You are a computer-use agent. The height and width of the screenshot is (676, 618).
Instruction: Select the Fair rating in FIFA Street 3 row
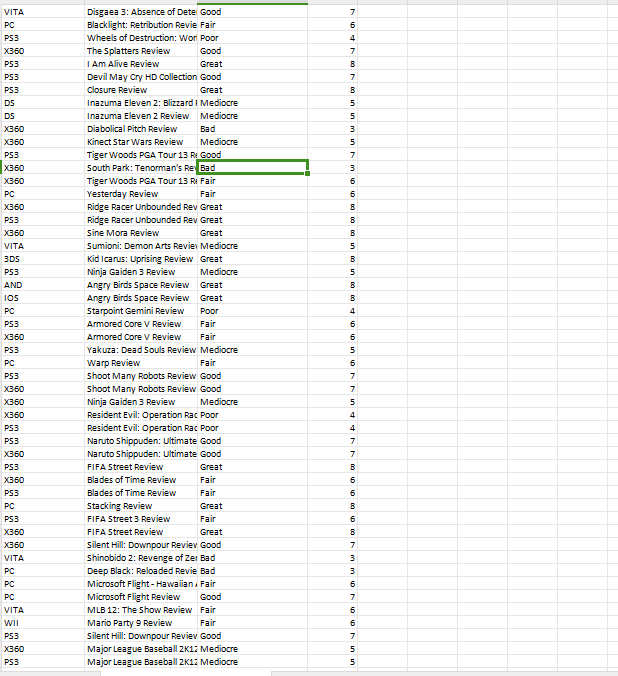tap(253, 519)
